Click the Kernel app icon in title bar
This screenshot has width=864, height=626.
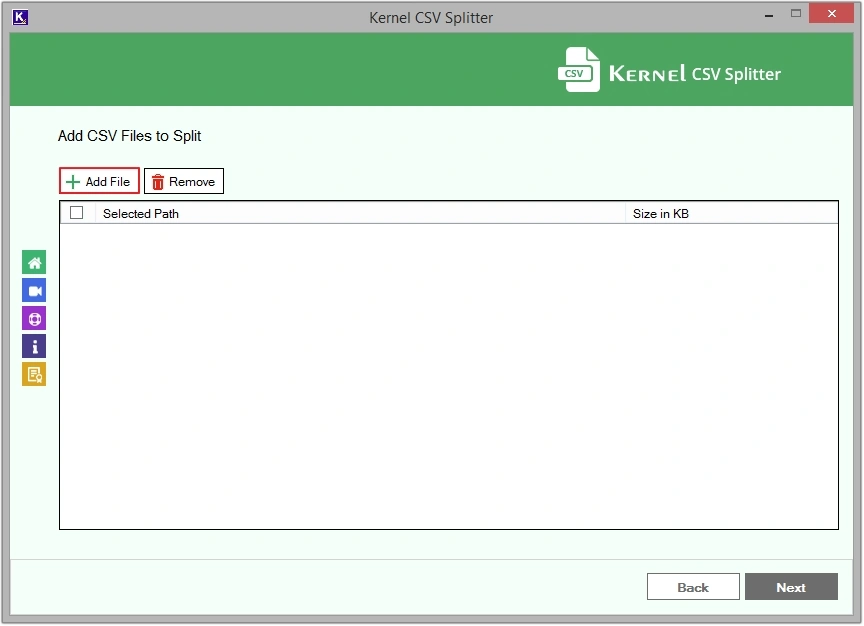click(x=19, y=16)
